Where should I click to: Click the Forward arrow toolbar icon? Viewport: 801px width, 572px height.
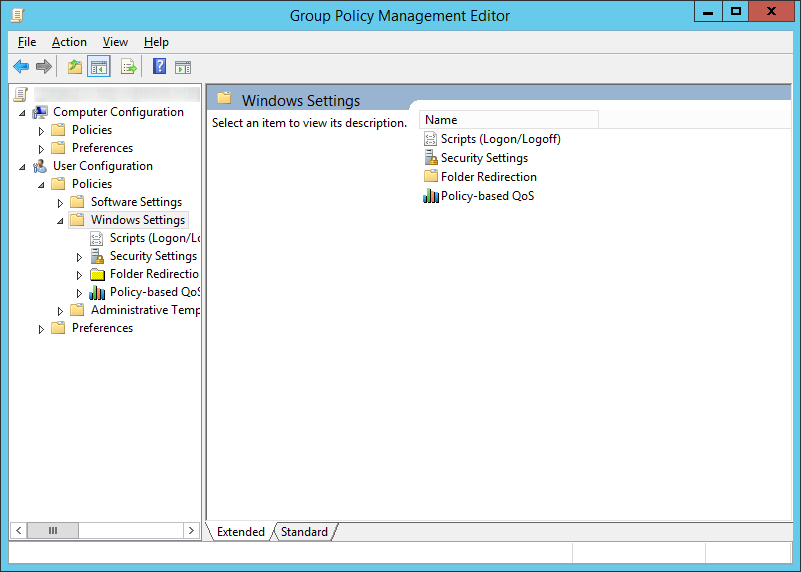[44, 66]
